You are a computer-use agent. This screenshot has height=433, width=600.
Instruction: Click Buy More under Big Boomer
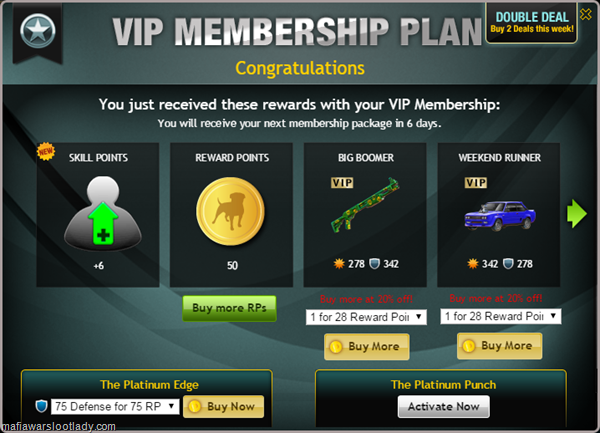pos(367,347)
